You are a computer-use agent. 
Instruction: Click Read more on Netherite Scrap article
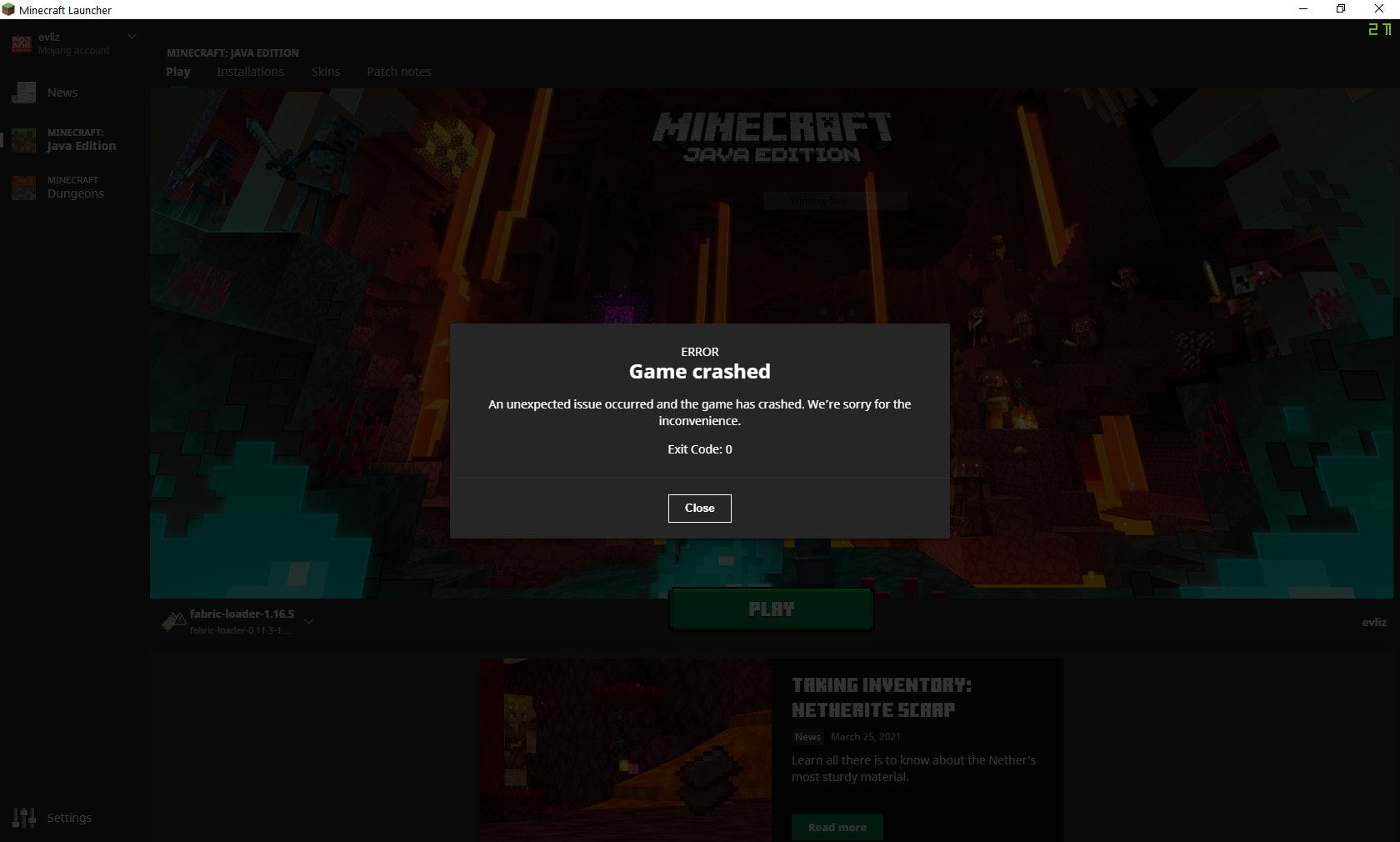[837, 827]
